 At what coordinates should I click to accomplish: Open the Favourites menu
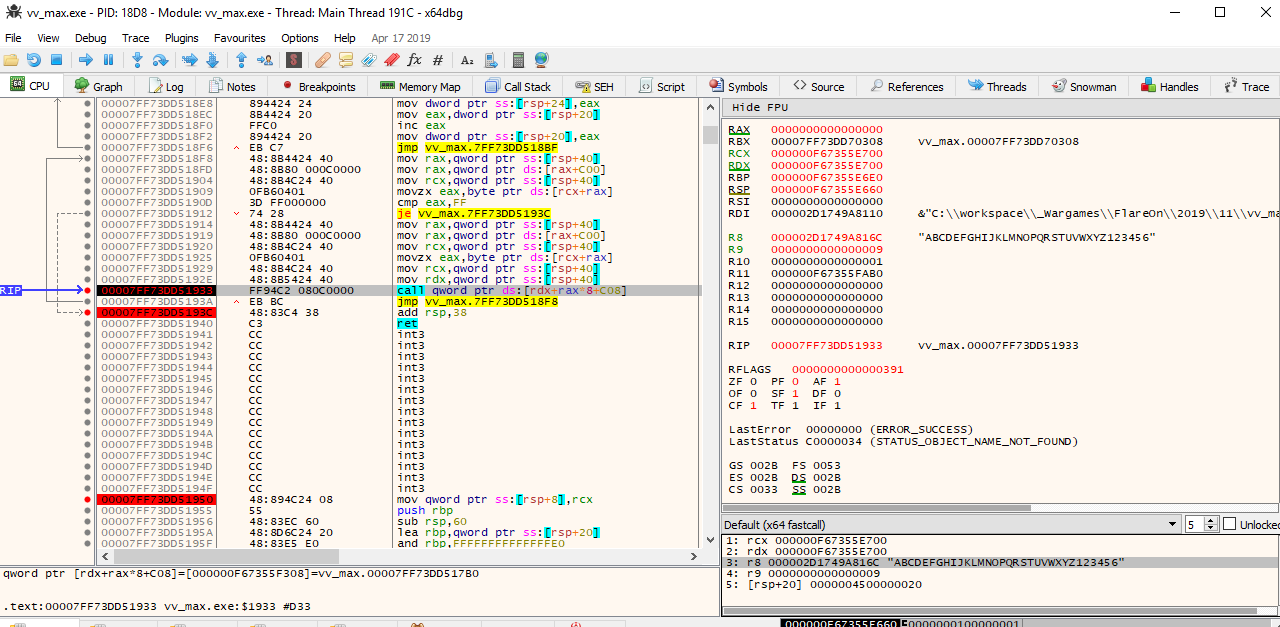pyautogui.click(x=240, y=38)
